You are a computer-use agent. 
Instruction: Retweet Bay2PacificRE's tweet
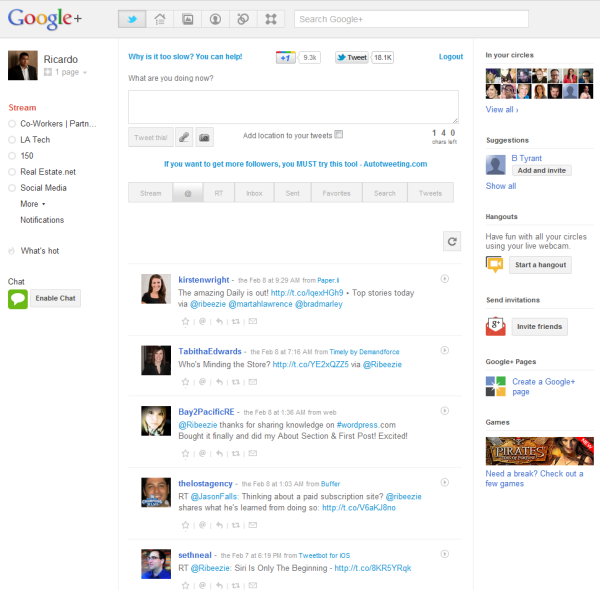tap(236, 453)
